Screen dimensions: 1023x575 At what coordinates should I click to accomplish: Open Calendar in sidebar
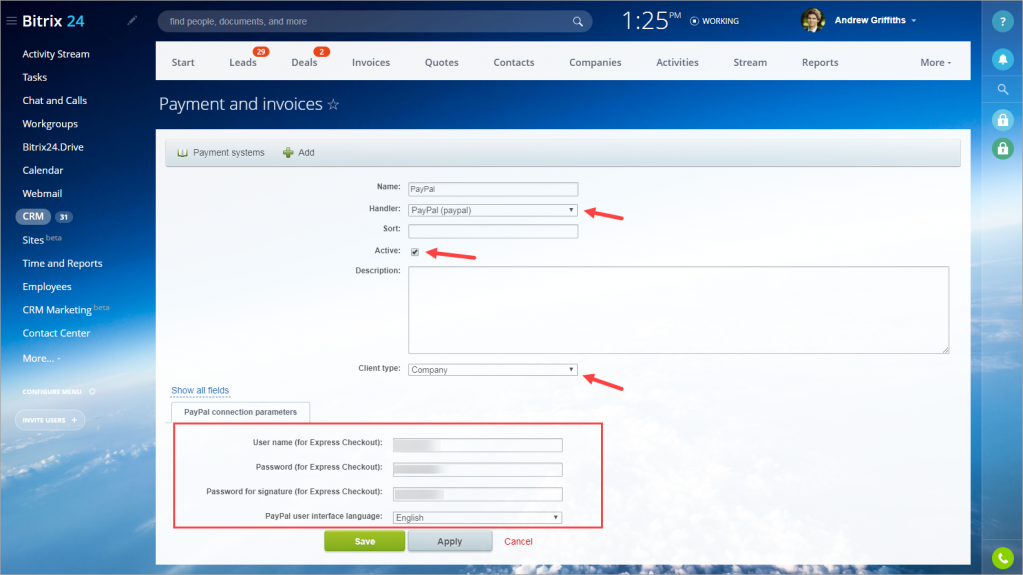pyautogui.click(x=42, y=170)
